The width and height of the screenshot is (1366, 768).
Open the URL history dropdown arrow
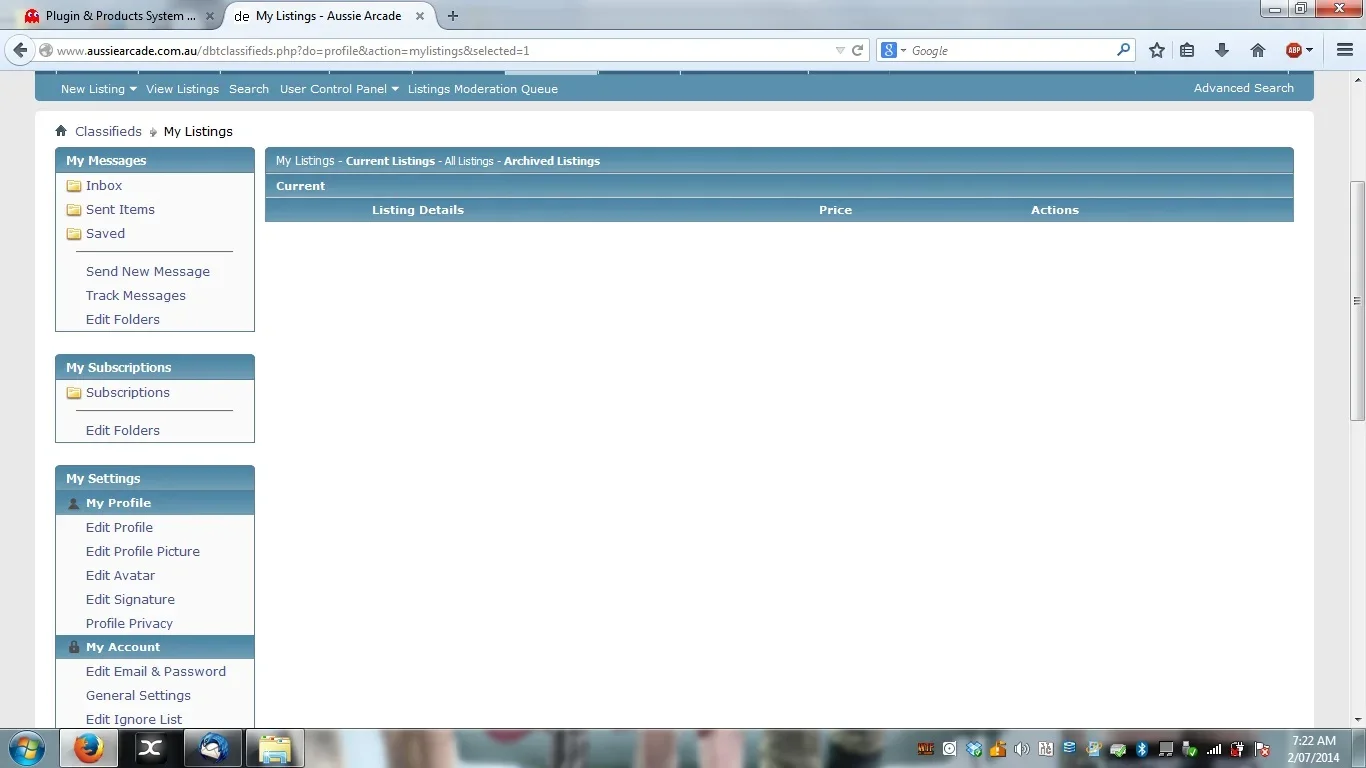(x=840, y=50)
